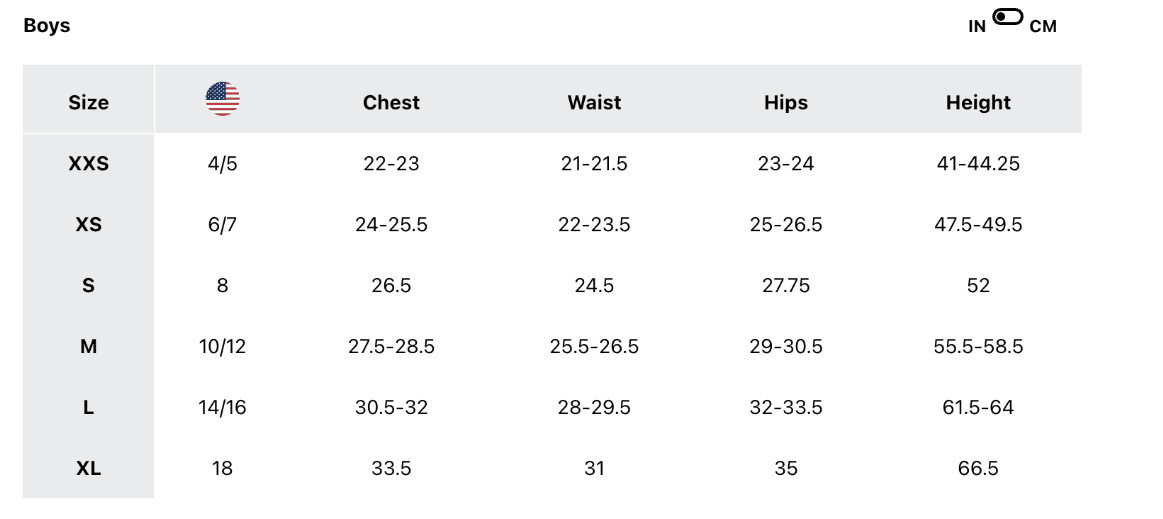
Task: Select the XS size row label
Action: [88, 225]
